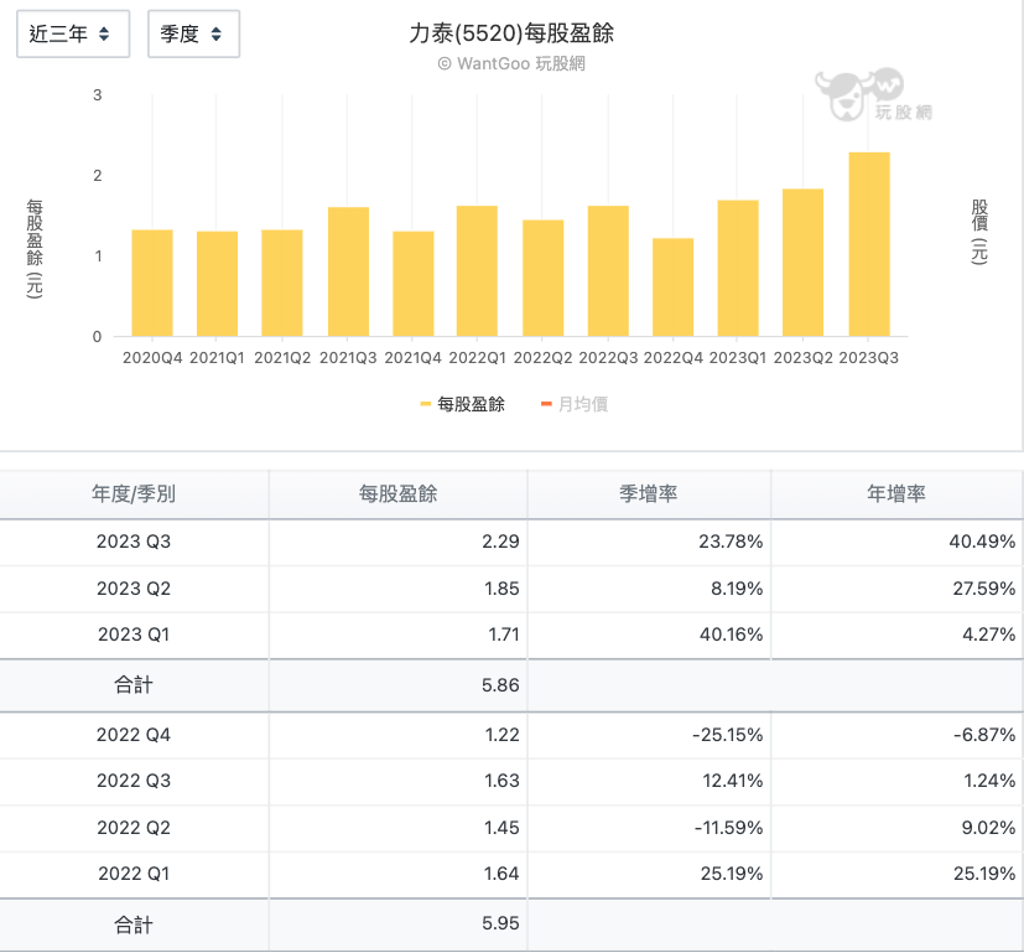Select the 2022 Q1 row label

(134, 873)
